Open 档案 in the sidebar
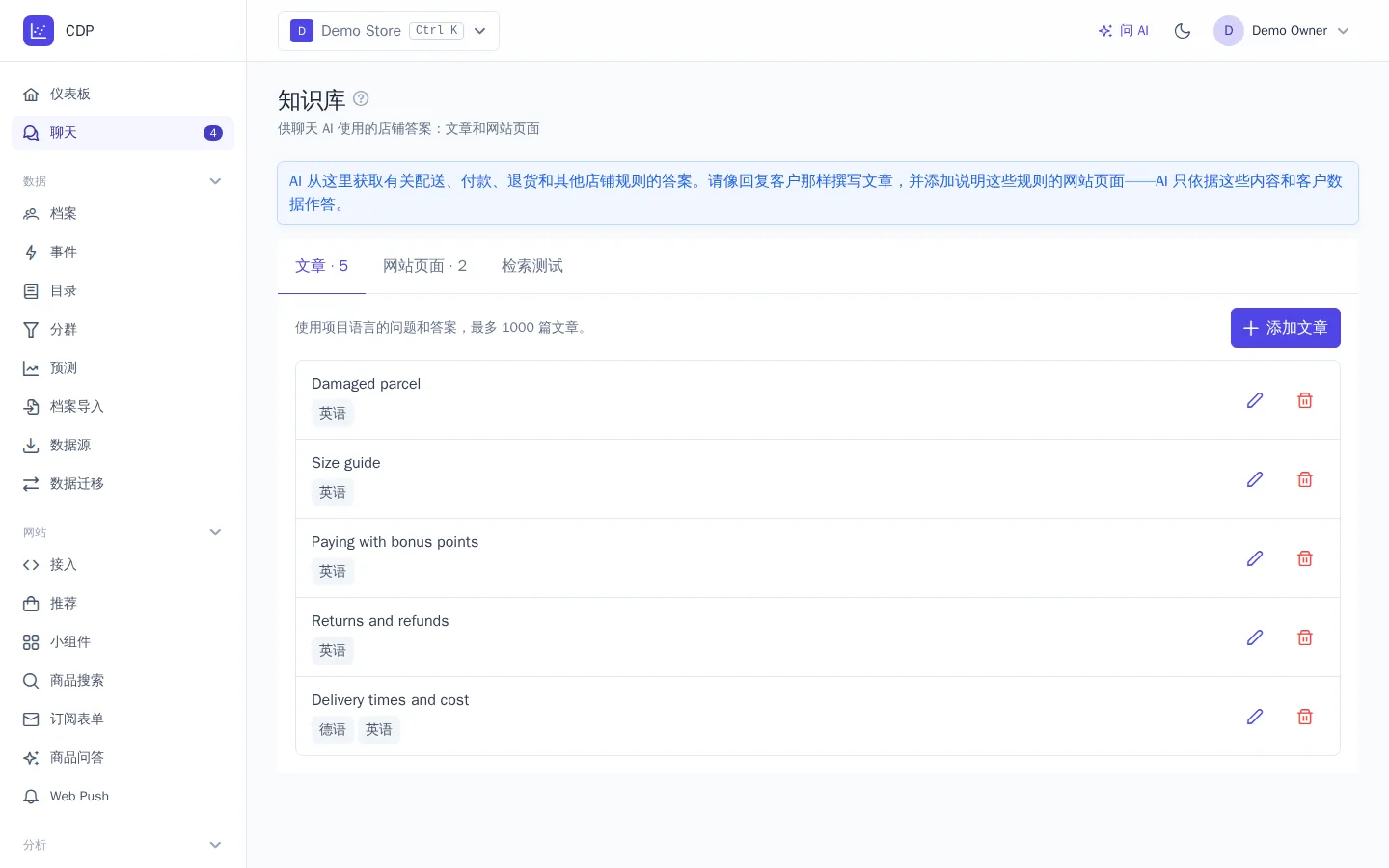 [123, 214]
